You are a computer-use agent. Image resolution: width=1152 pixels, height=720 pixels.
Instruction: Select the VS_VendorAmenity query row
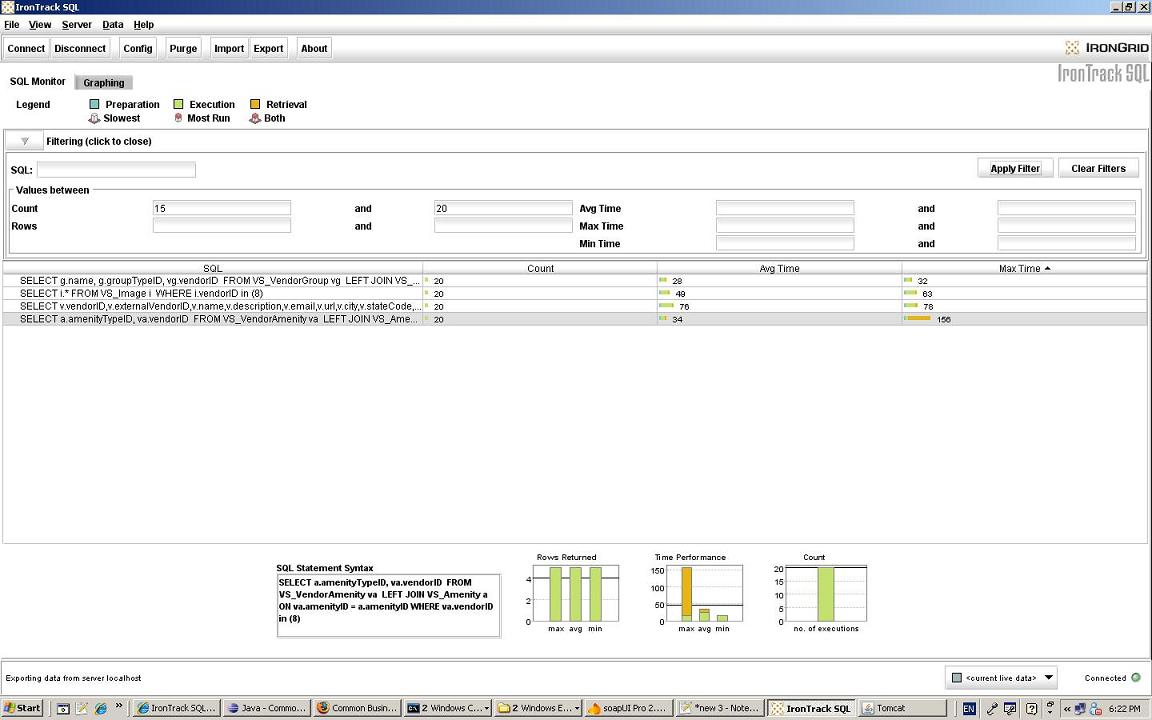575,319
